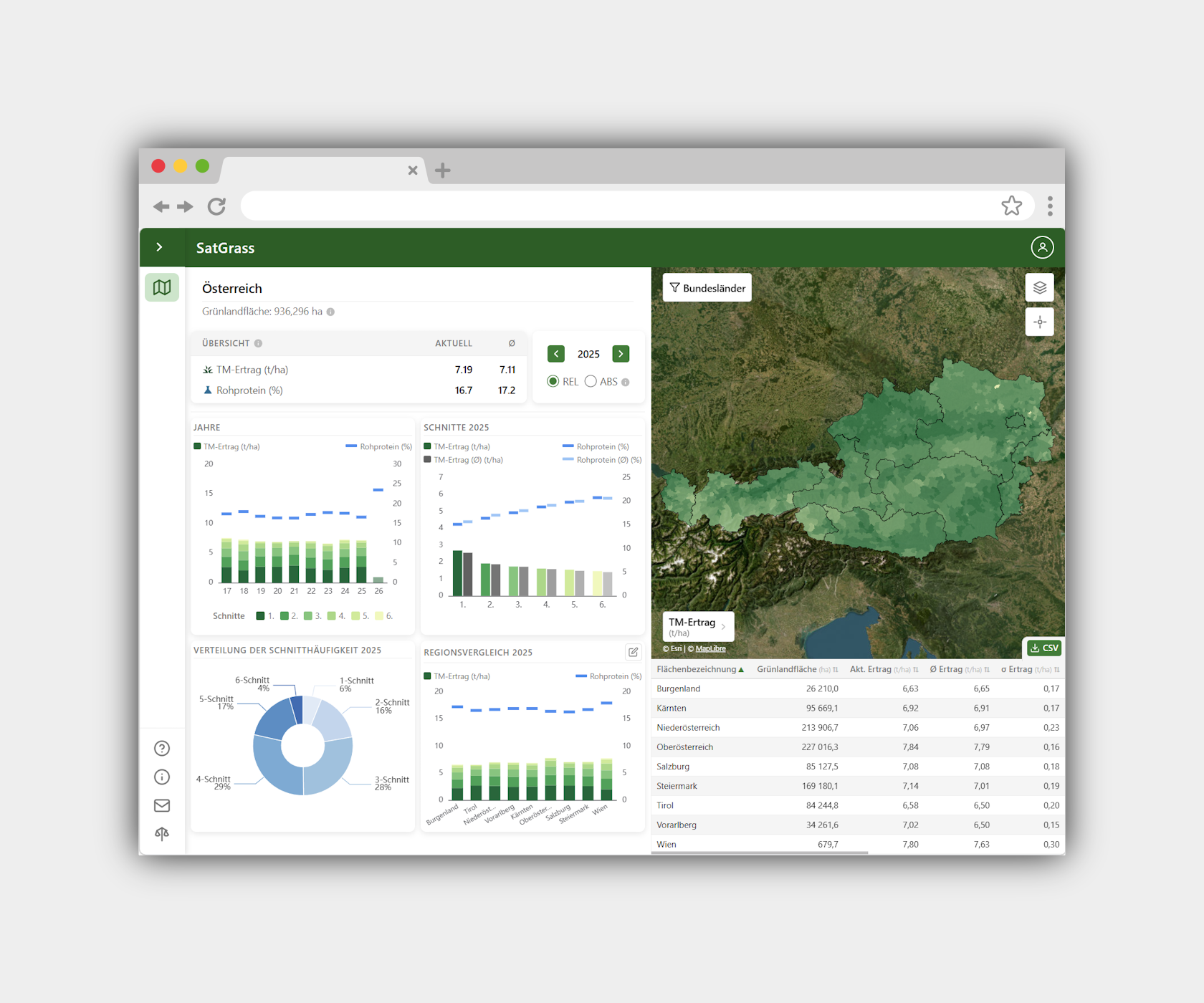Open the contact mail icon

[162, 805]
